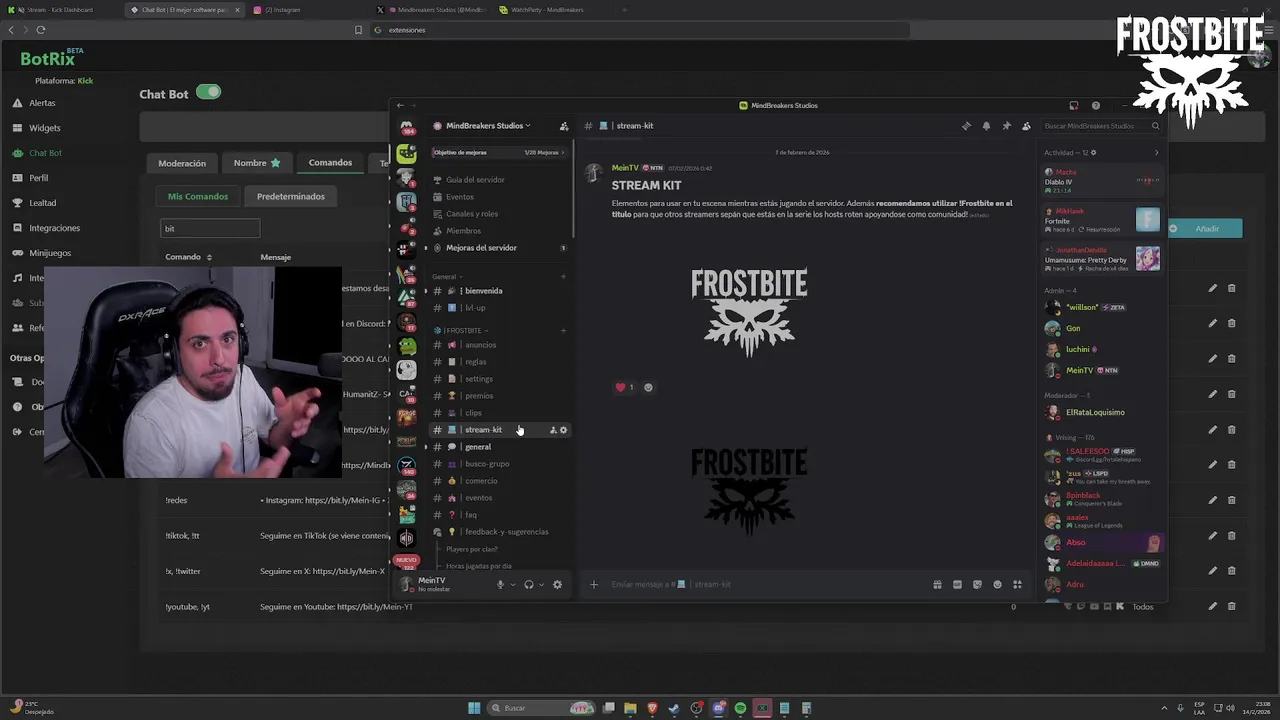The height and width of the screenshot is (720, 1280).
Task: Collapse the FROSTBITE channel category
Action: point(461,331)
